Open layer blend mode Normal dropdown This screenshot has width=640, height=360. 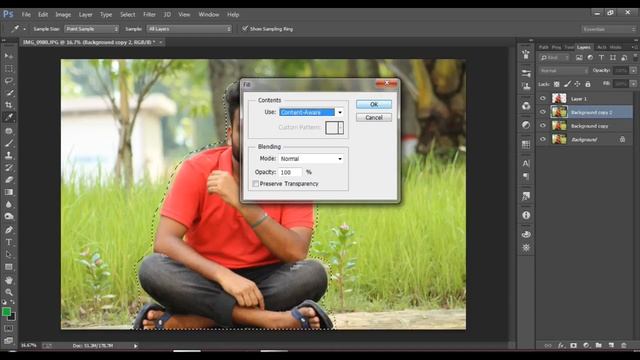coord(563,71)
